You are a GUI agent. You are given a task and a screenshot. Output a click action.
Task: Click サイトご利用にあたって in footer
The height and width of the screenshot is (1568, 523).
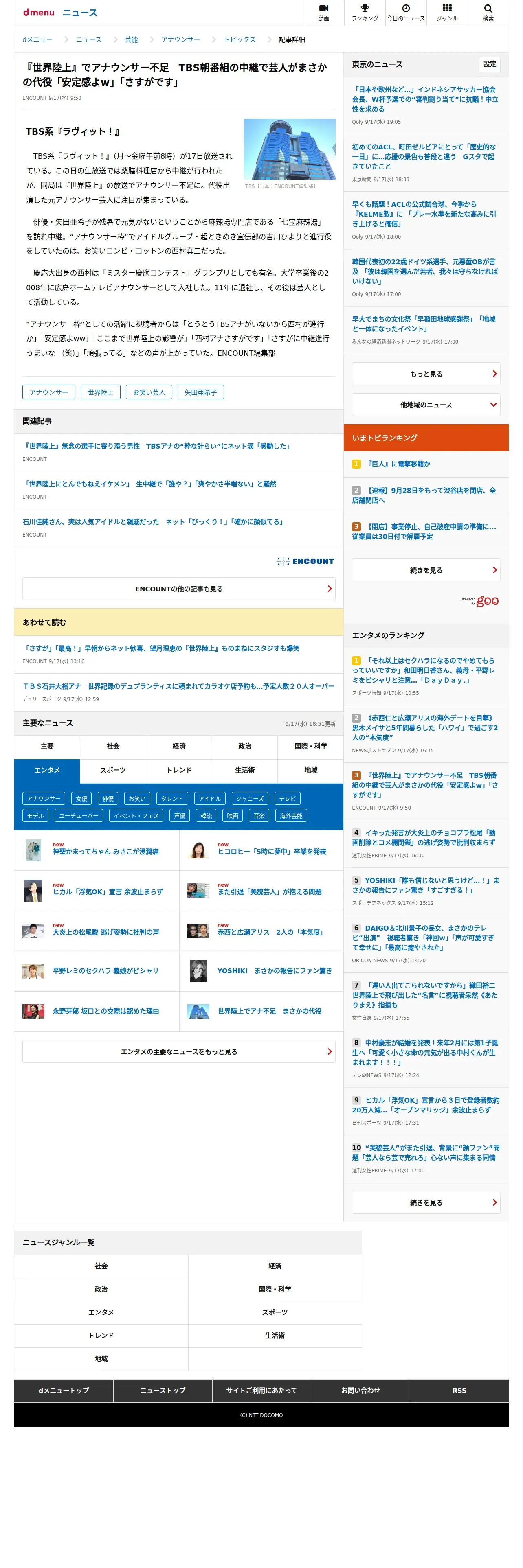tap(262, 1391)
